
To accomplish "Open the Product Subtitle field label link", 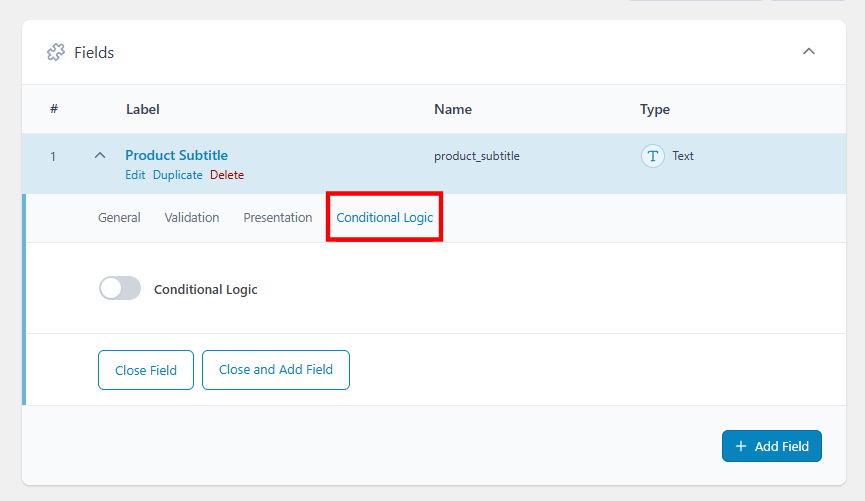I will pos(176,155).
